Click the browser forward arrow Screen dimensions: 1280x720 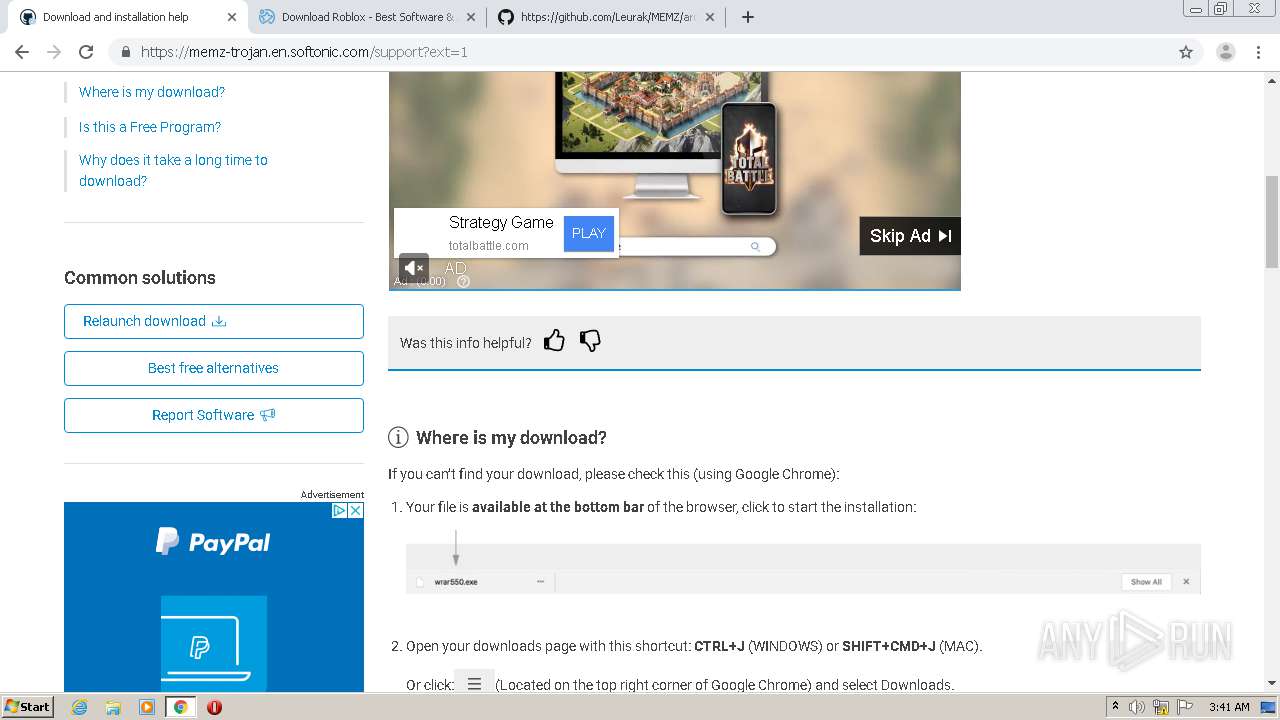pos(54,52)
